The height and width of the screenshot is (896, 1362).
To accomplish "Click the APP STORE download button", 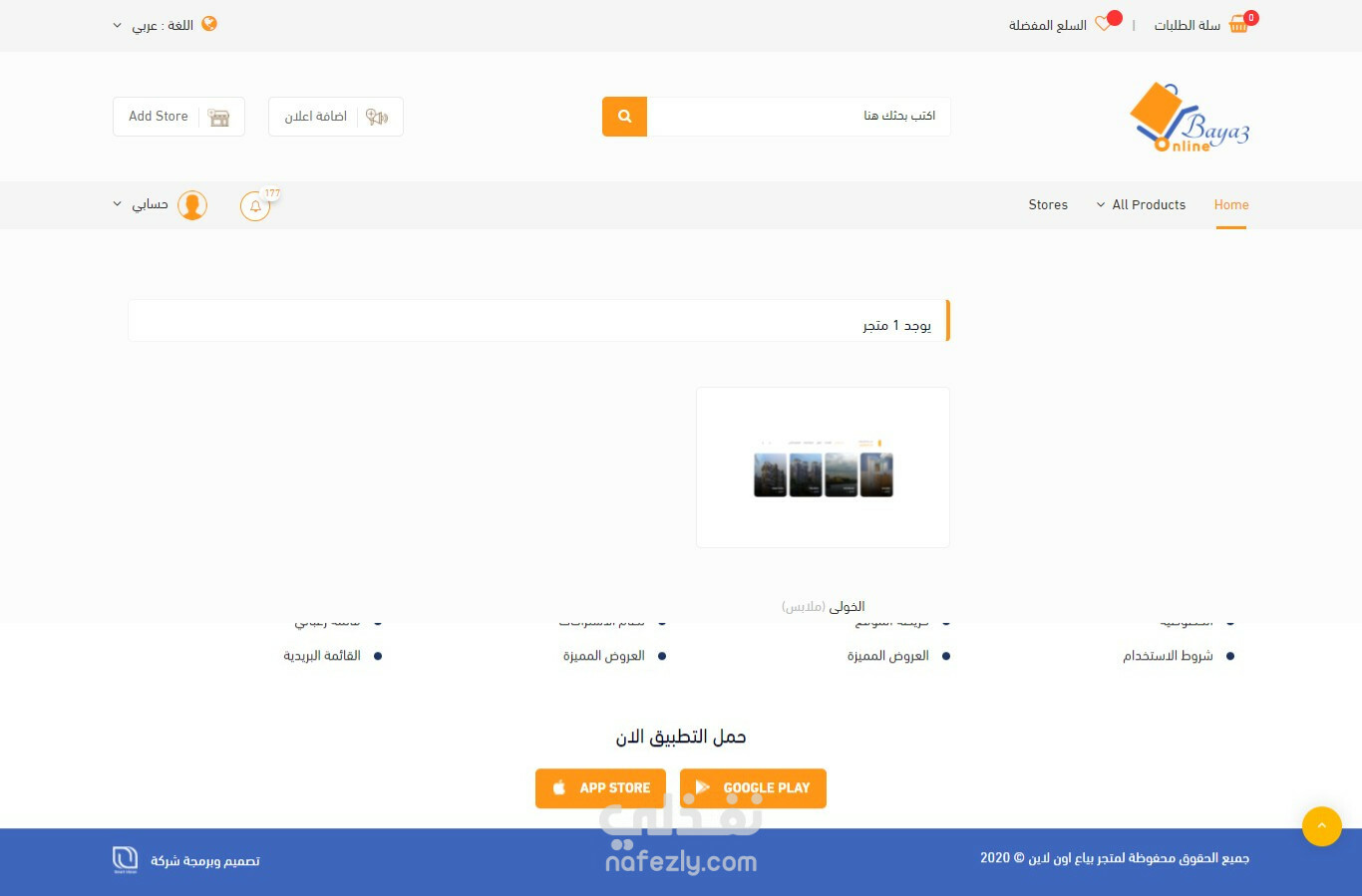I will [600, 788].
